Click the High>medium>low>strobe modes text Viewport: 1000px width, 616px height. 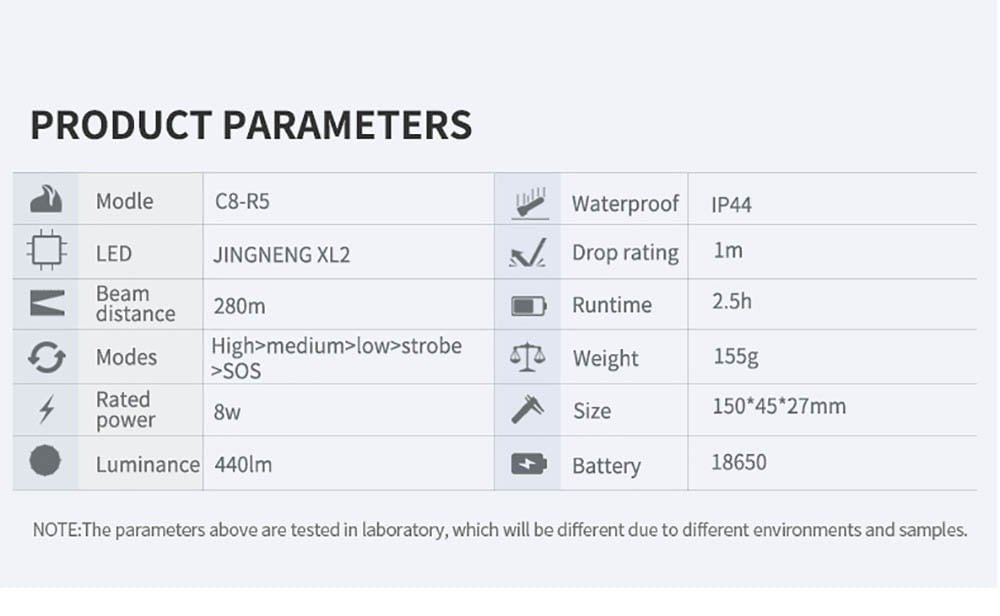click(x=336, y=347)
